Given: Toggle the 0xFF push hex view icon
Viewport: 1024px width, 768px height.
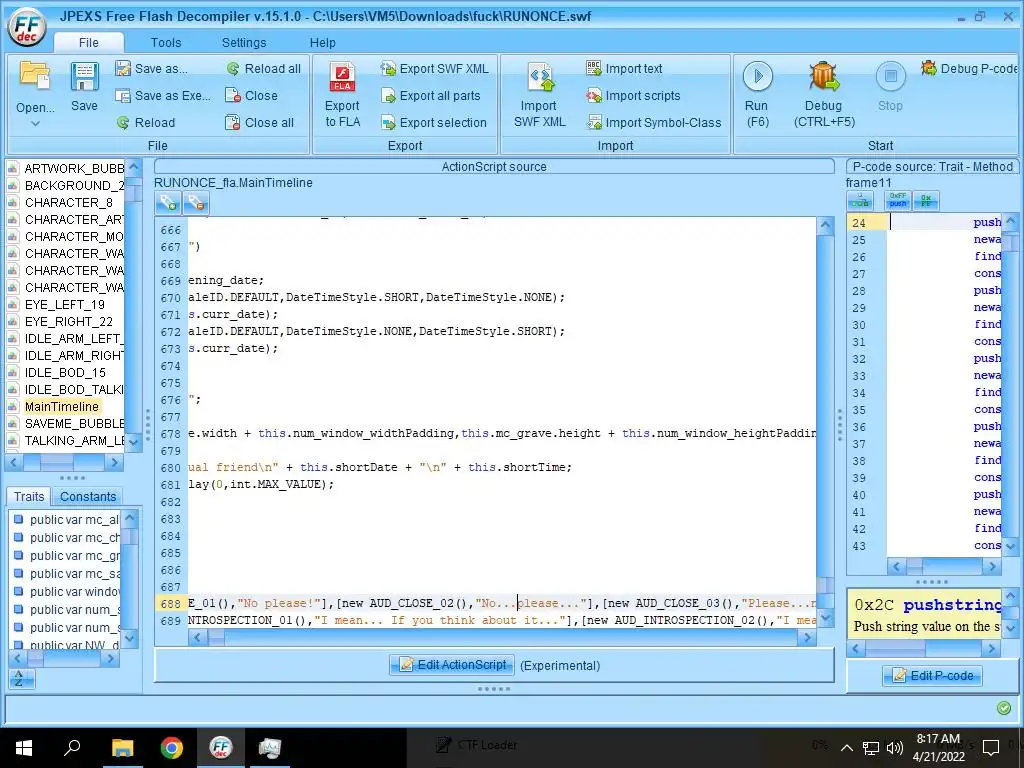Looking at the screenshot, I should pyautogui.click(x=898, y=200).
